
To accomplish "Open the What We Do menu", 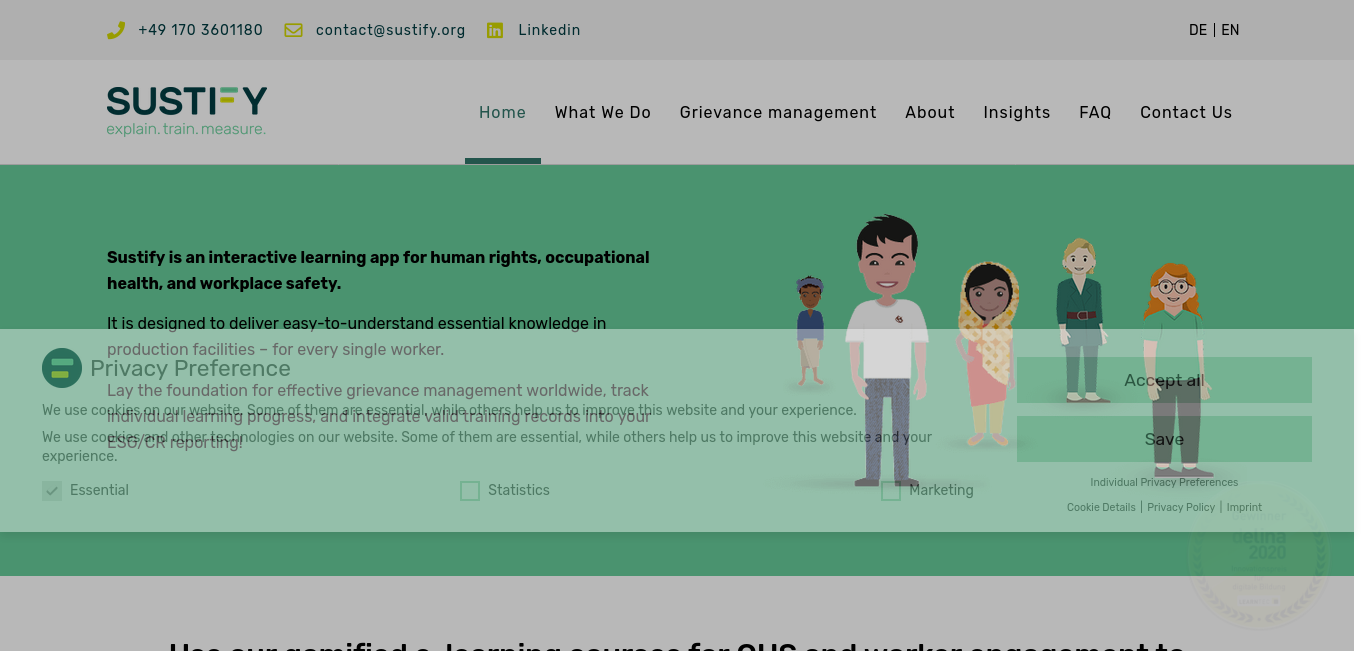I will (x=603, y=113).
